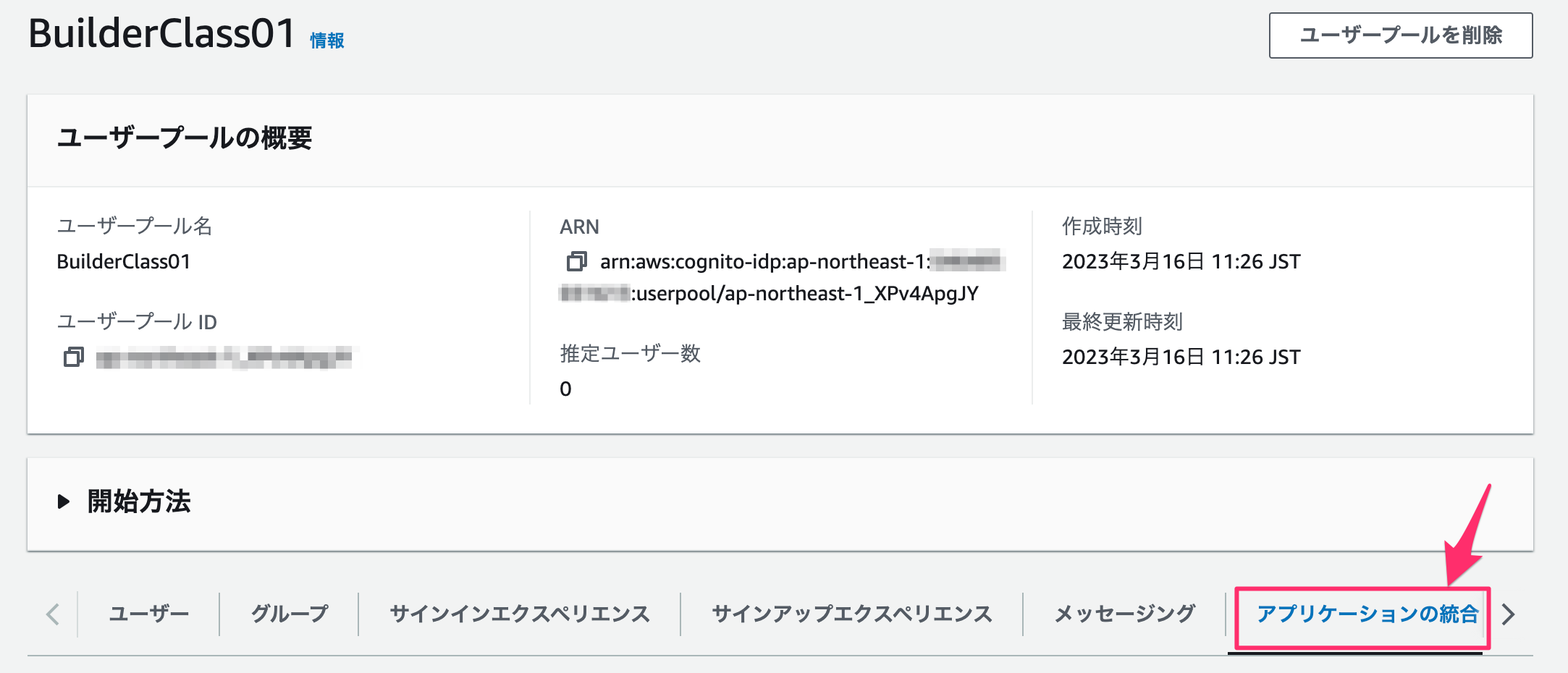Viewport: 1568px width, 673px height.
Task: Click the date under the 最終更新時刻 label
Action: click(1181, 357)
